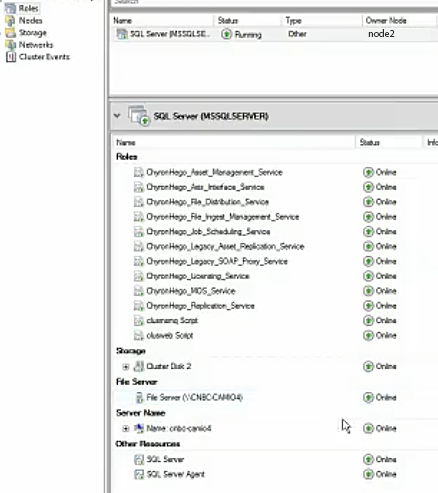
Task: Select the clusweb Script resource row
Action: coord(170,335)
